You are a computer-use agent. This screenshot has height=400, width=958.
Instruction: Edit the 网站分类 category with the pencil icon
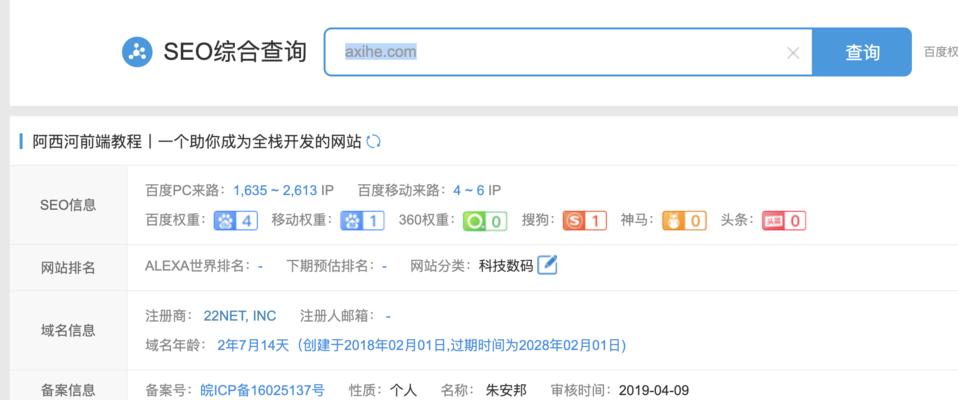click(547, 265)
